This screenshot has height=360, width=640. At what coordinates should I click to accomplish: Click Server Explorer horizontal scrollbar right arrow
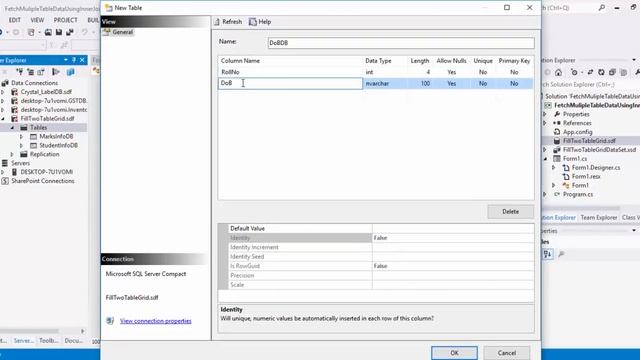click(x=83, y=331)
